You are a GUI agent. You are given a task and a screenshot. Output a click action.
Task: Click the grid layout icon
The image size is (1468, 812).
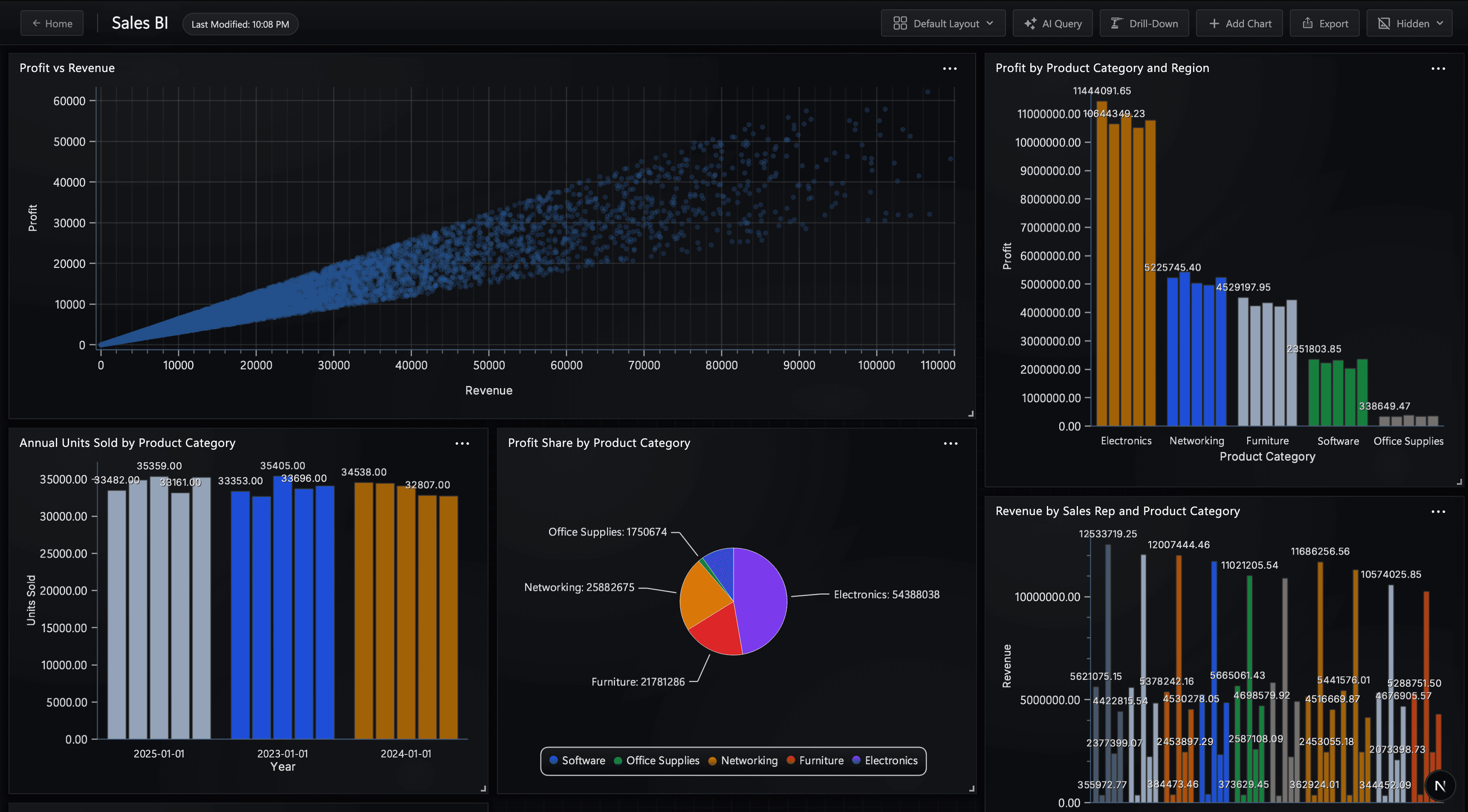900,23
